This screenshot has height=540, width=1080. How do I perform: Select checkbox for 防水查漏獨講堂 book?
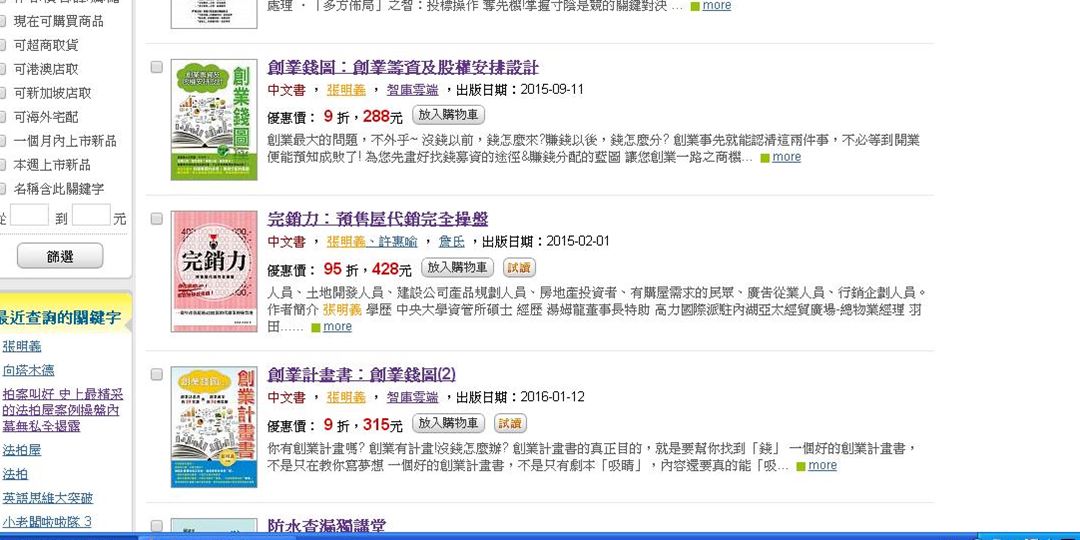pos(156,526)
